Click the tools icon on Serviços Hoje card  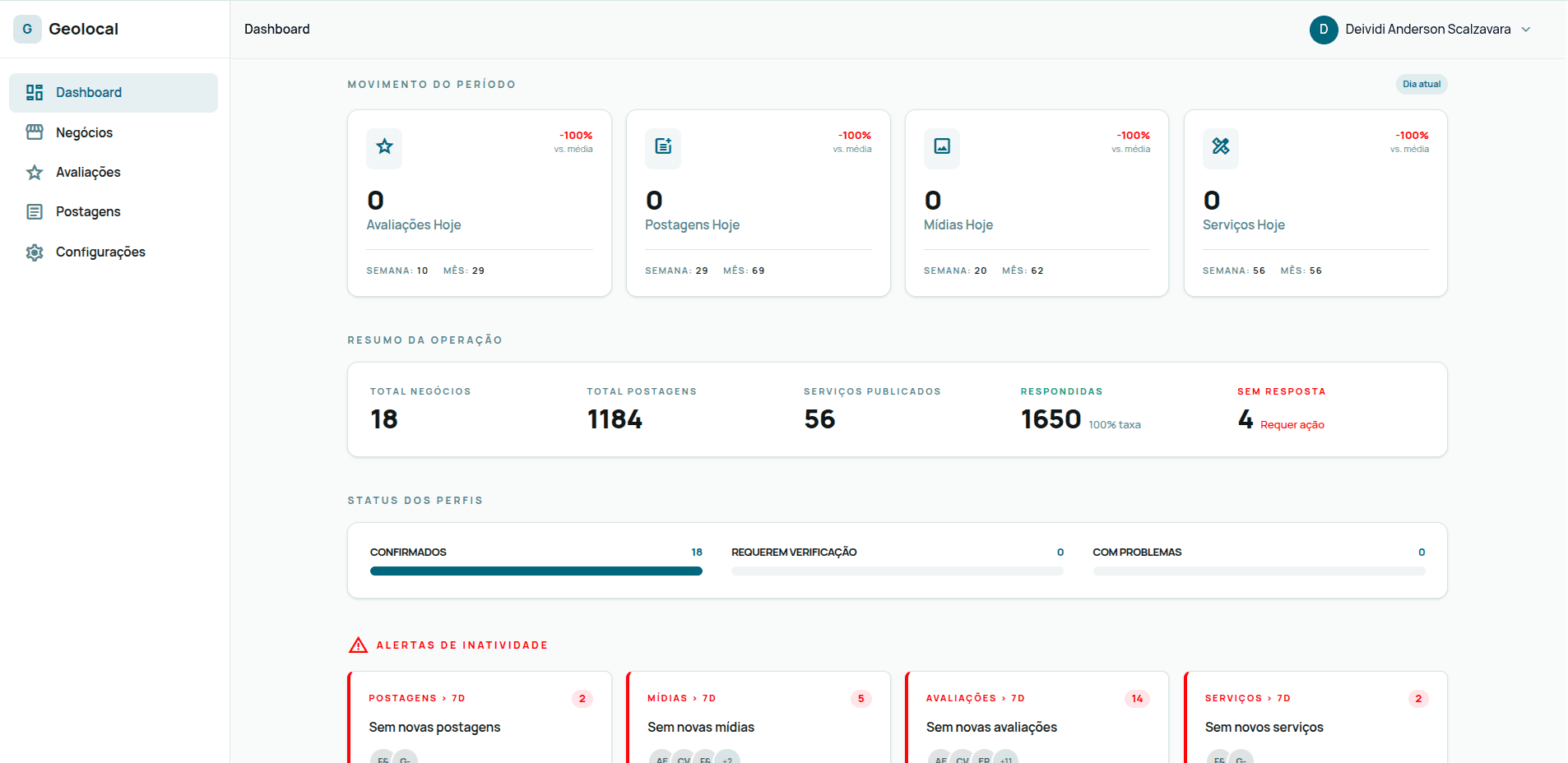(x=1221, y=148)
